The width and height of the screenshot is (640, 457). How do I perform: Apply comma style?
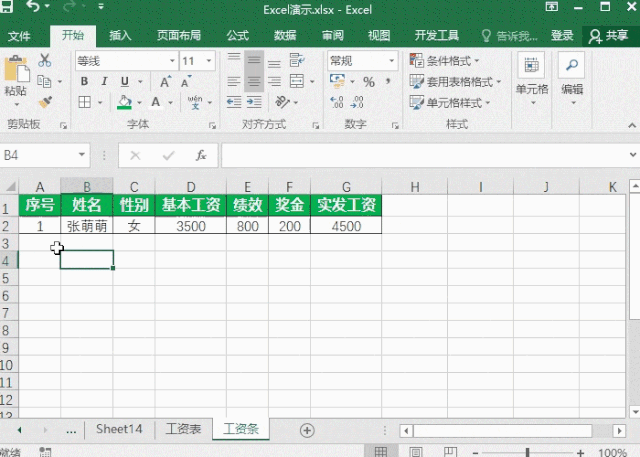pyautogui.click(x=388, y=81)
